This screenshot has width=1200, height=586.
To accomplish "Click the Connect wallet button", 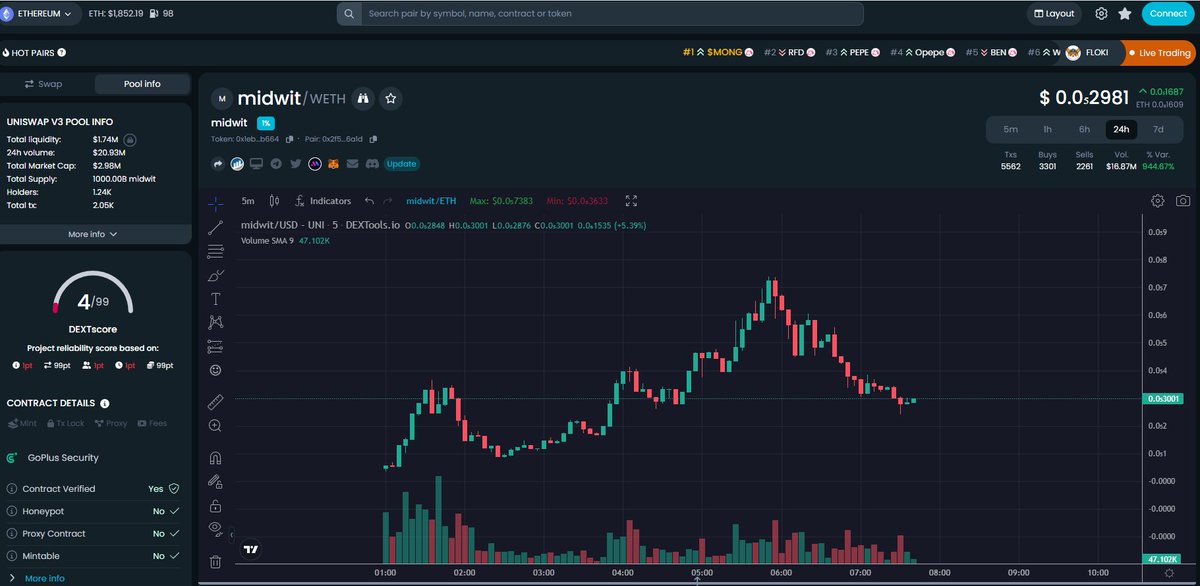I will tap(1168, 14).
